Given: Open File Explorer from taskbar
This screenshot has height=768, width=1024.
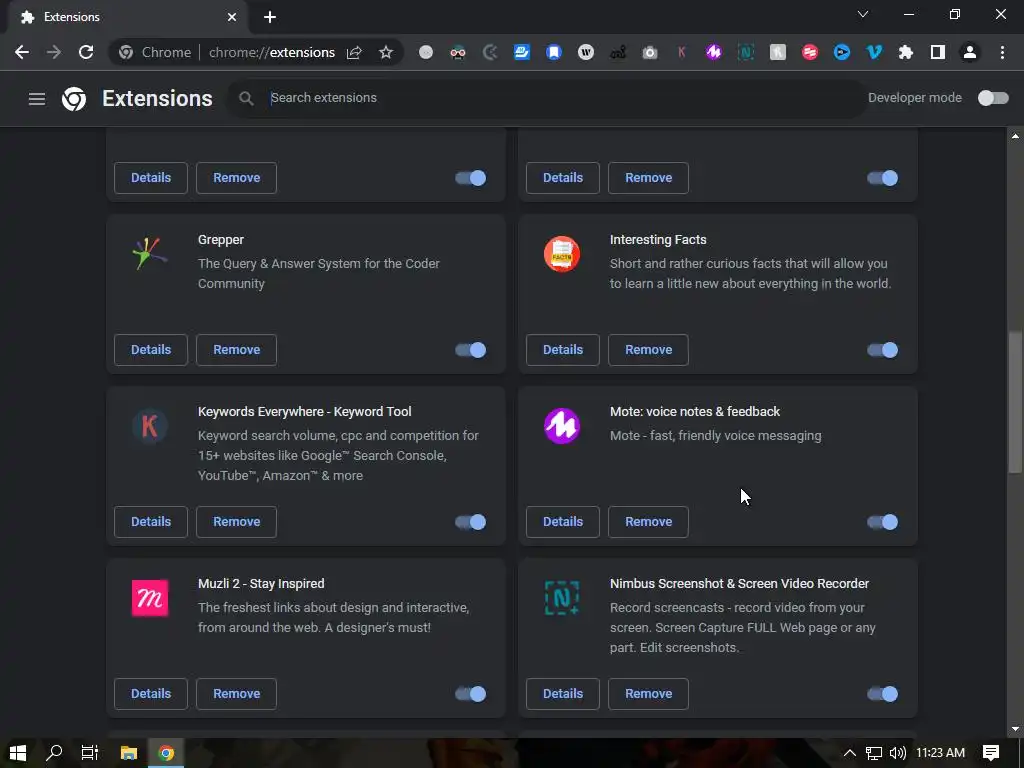Looking at the screenshot, I should pos(129,753).
